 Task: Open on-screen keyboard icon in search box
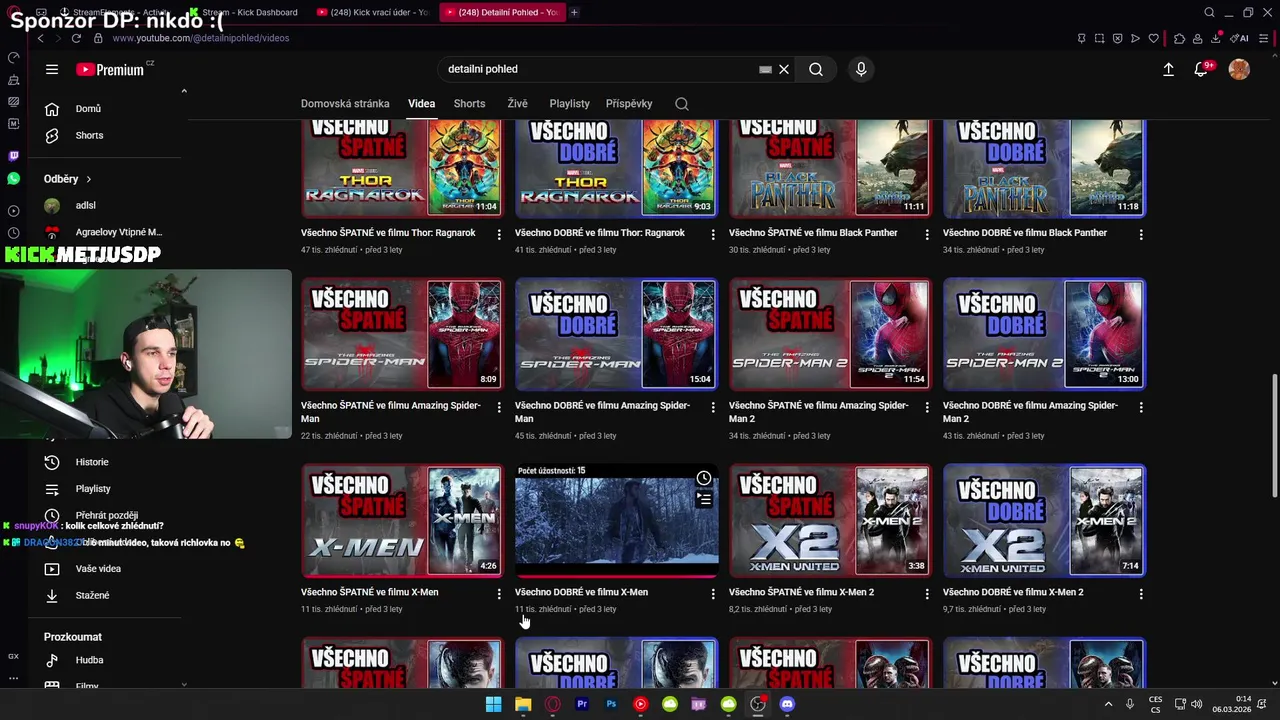click(765, 69)
